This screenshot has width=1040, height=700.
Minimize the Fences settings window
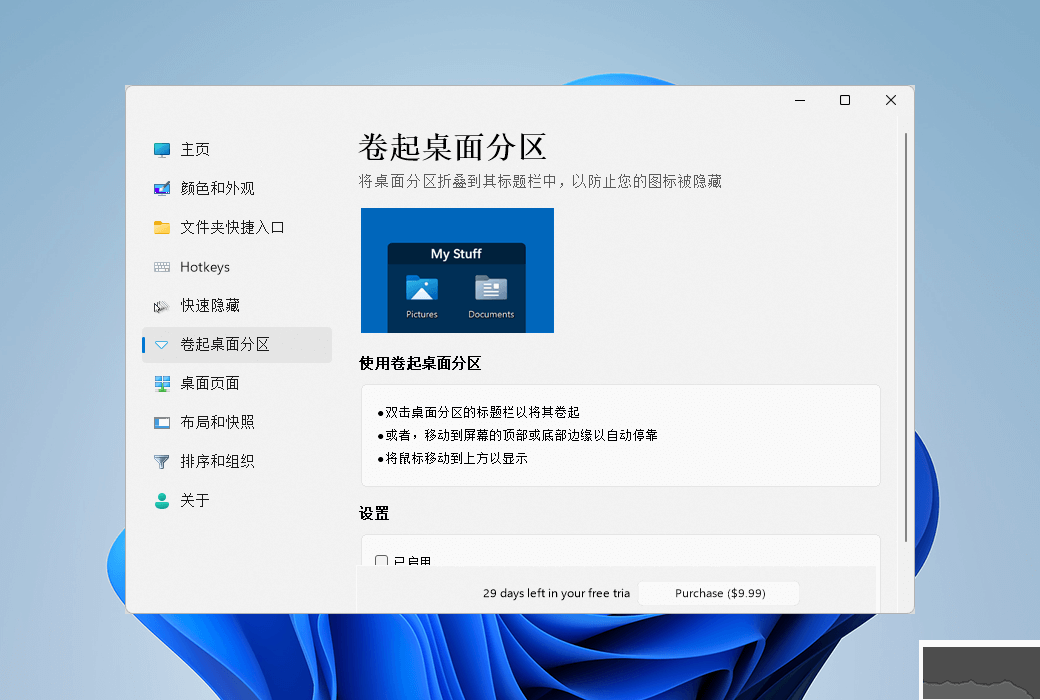800,100
